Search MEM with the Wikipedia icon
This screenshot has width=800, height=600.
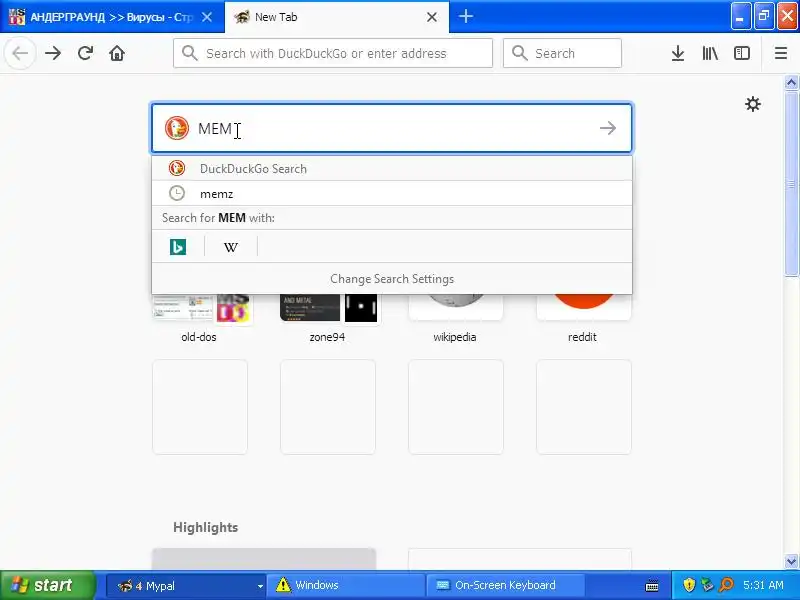pyautogui.click(x=231, y=247)
